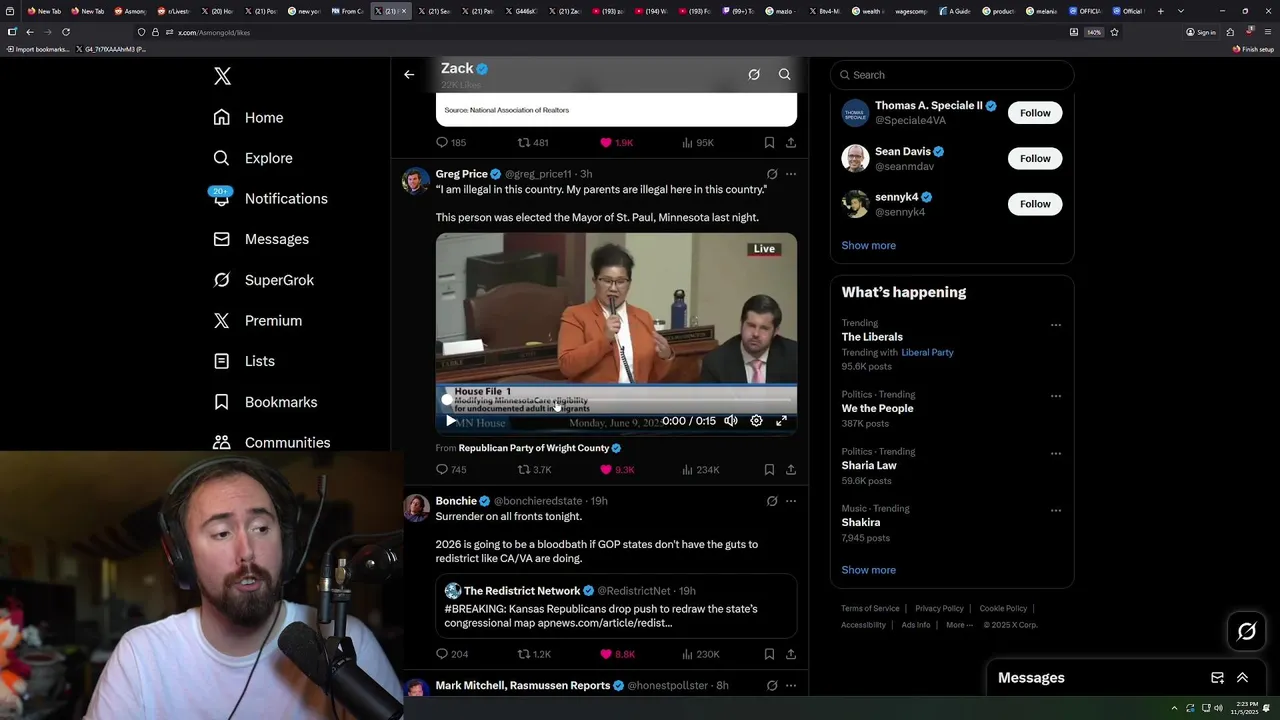Follow Thomas A. Speciale II
The width and height of the screenshot is (1280, 720).
(1035, 113)
